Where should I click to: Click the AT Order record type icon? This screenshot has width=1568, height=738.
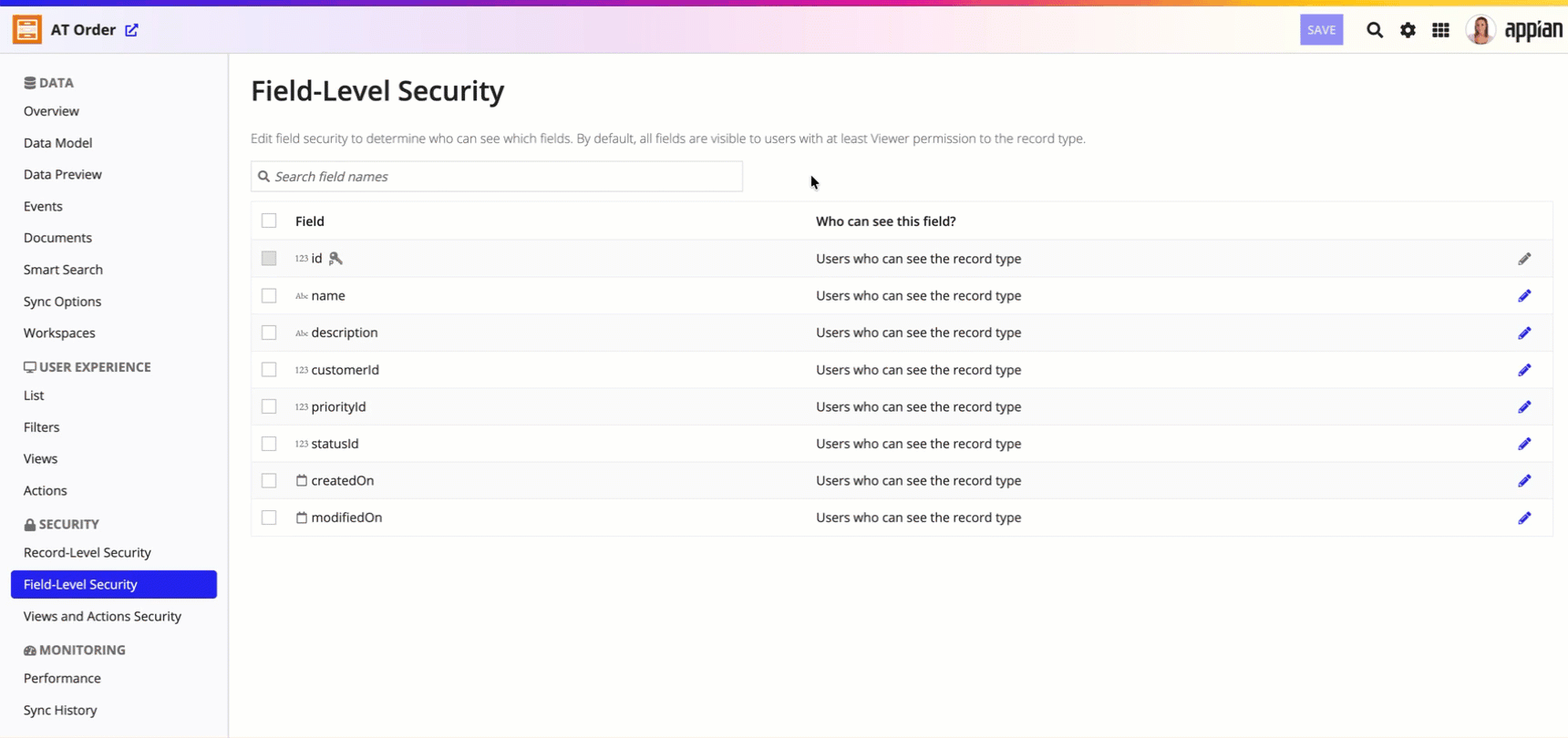(27, 29)
